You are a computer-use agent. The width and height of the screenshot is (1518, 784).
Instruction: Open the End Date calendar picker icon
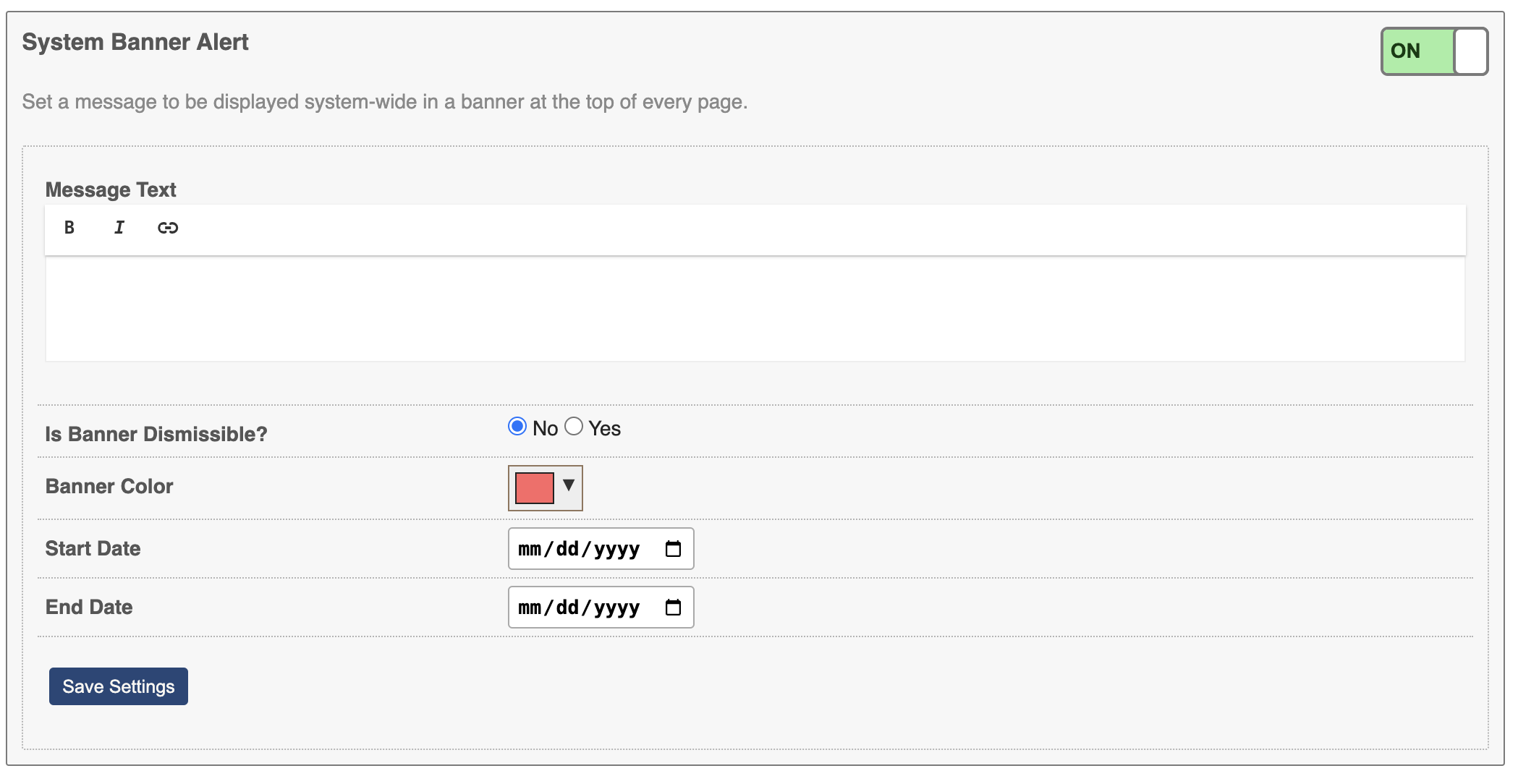pyautogui.click(x=673, y=608)
